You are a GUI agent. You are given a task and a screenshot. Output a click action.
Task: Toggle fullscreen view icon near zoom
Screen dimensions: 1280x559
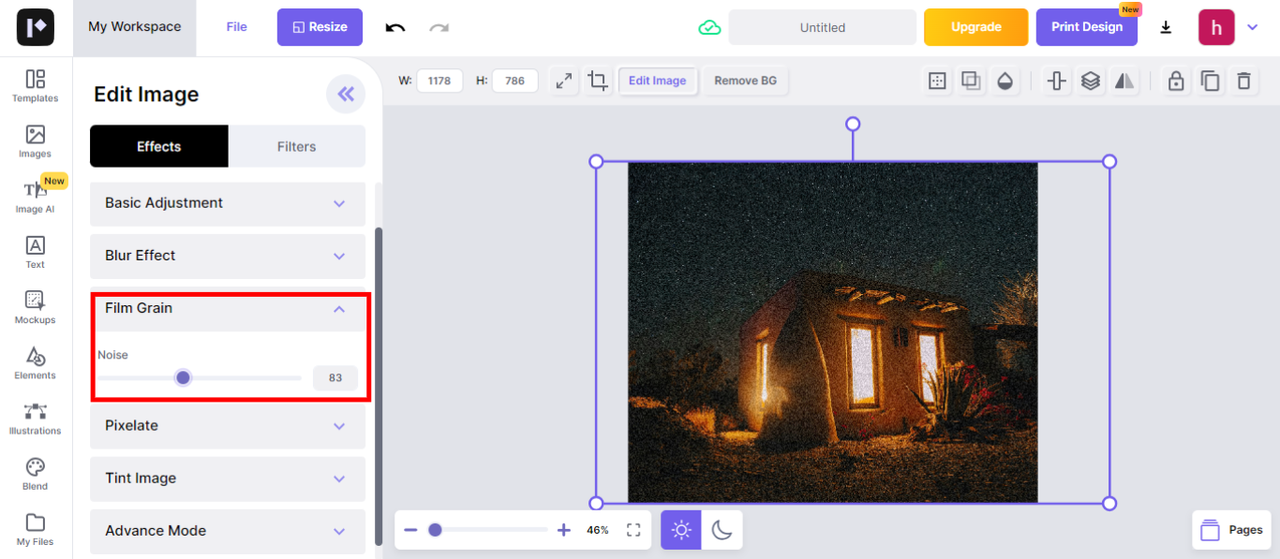(x=633, y=530)
